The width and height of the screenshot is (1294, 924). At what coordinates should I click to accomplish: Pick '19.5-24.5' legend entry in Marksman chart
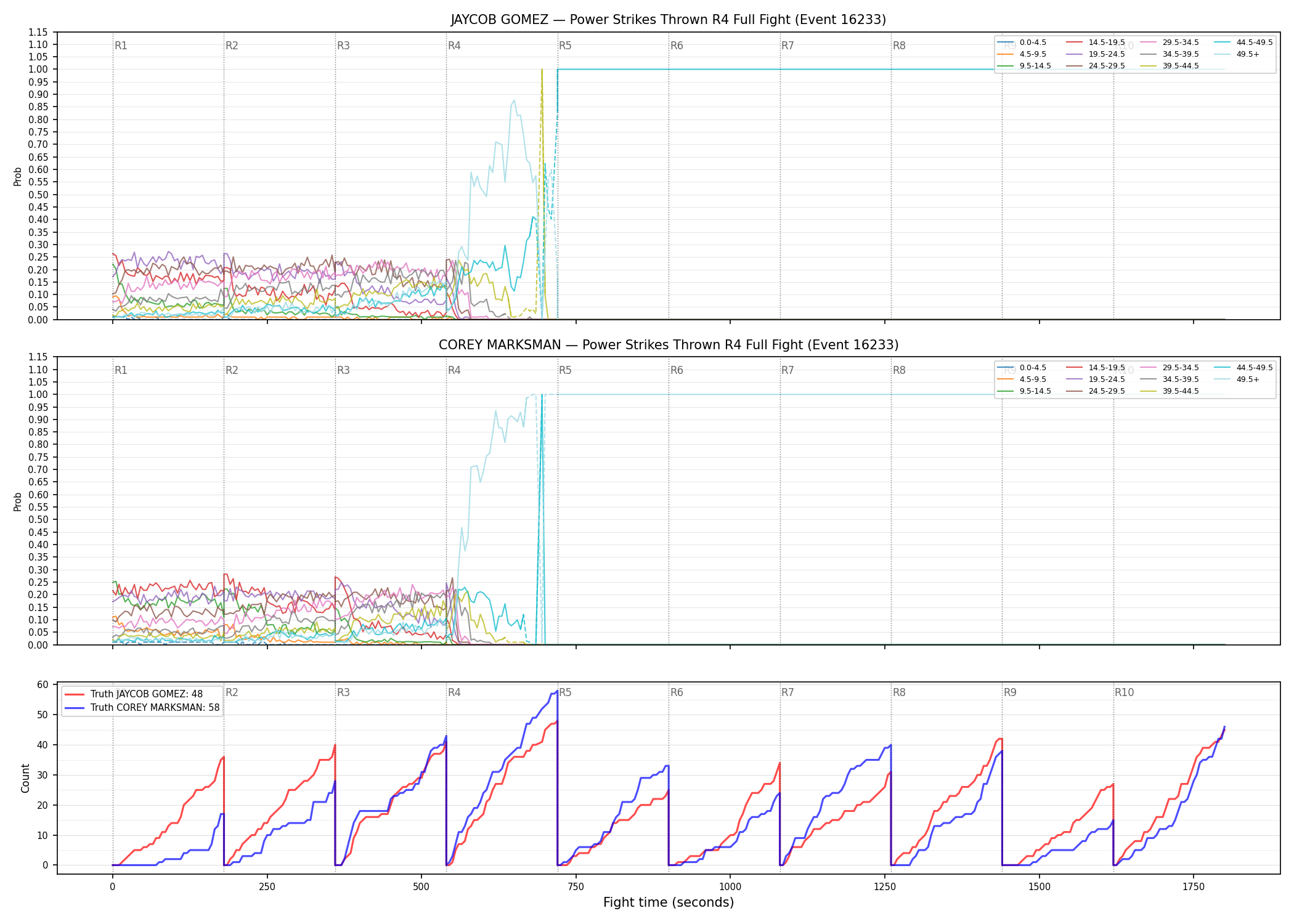coord(1096,379)
